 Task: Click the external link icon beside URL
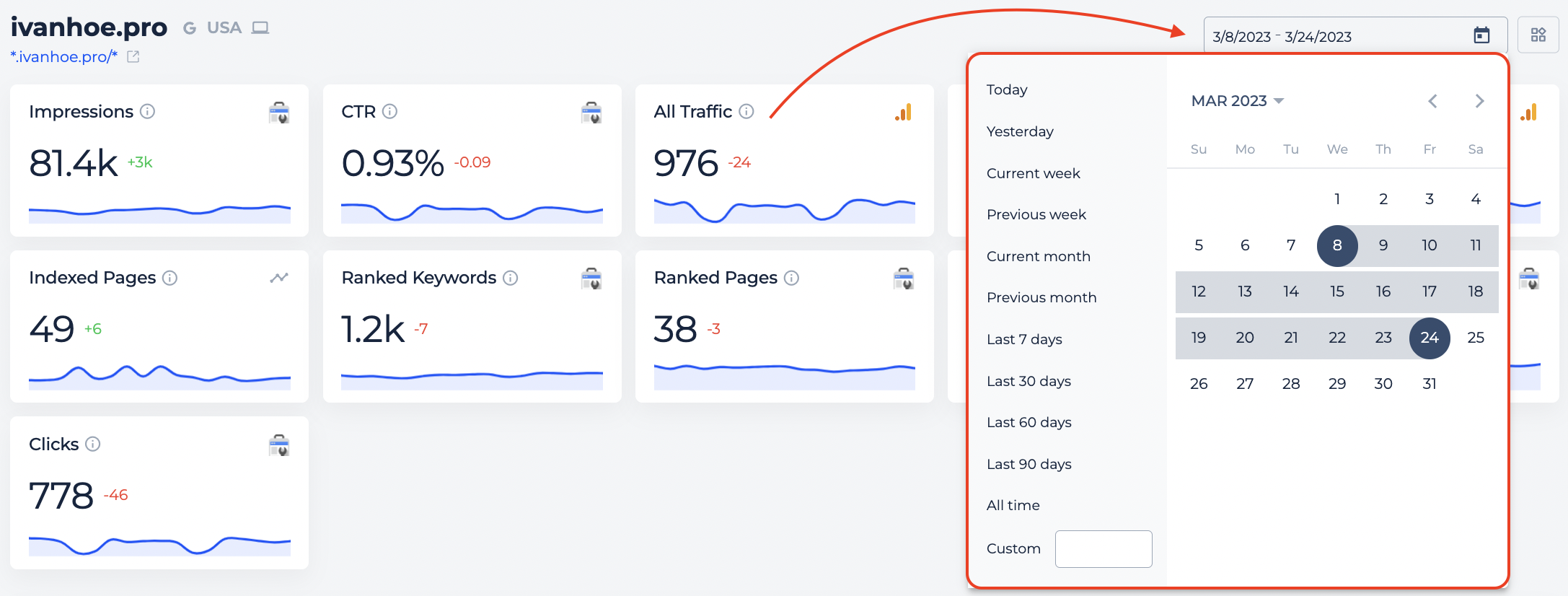(133, 56)
